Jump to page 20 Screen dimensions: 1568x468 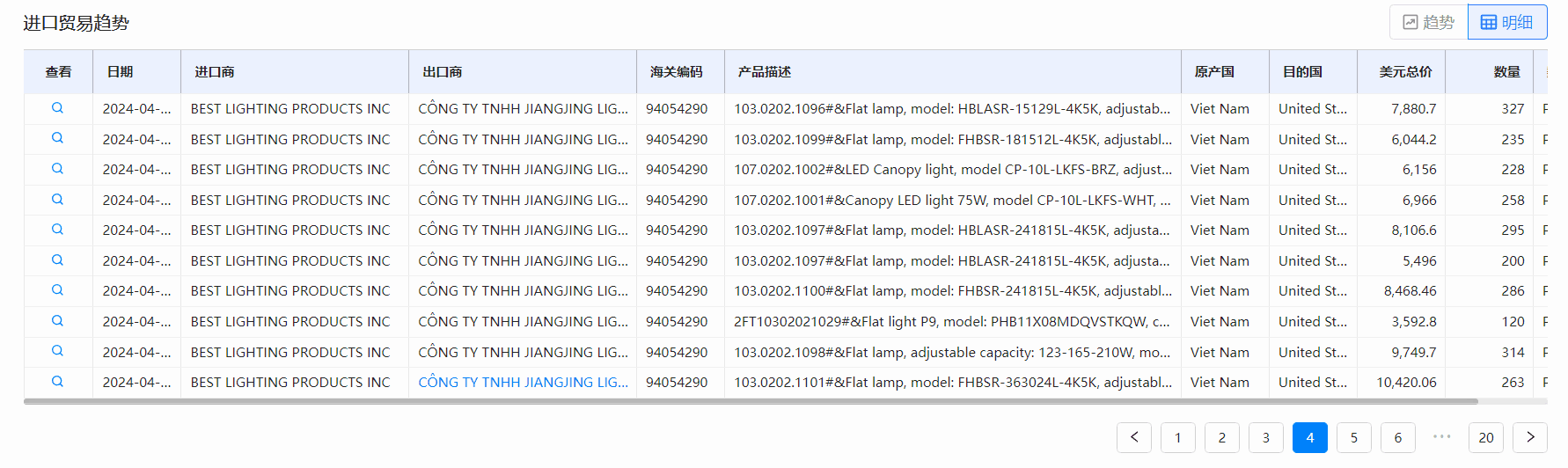click(1486, 437)
